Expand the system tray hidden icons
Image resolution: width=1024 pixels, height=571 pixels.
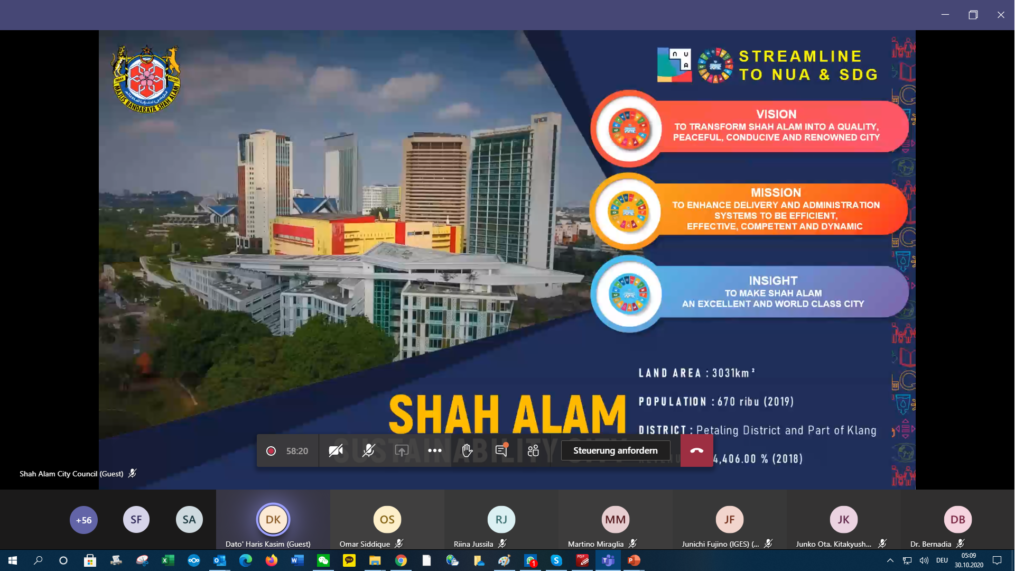pos(890,561)
